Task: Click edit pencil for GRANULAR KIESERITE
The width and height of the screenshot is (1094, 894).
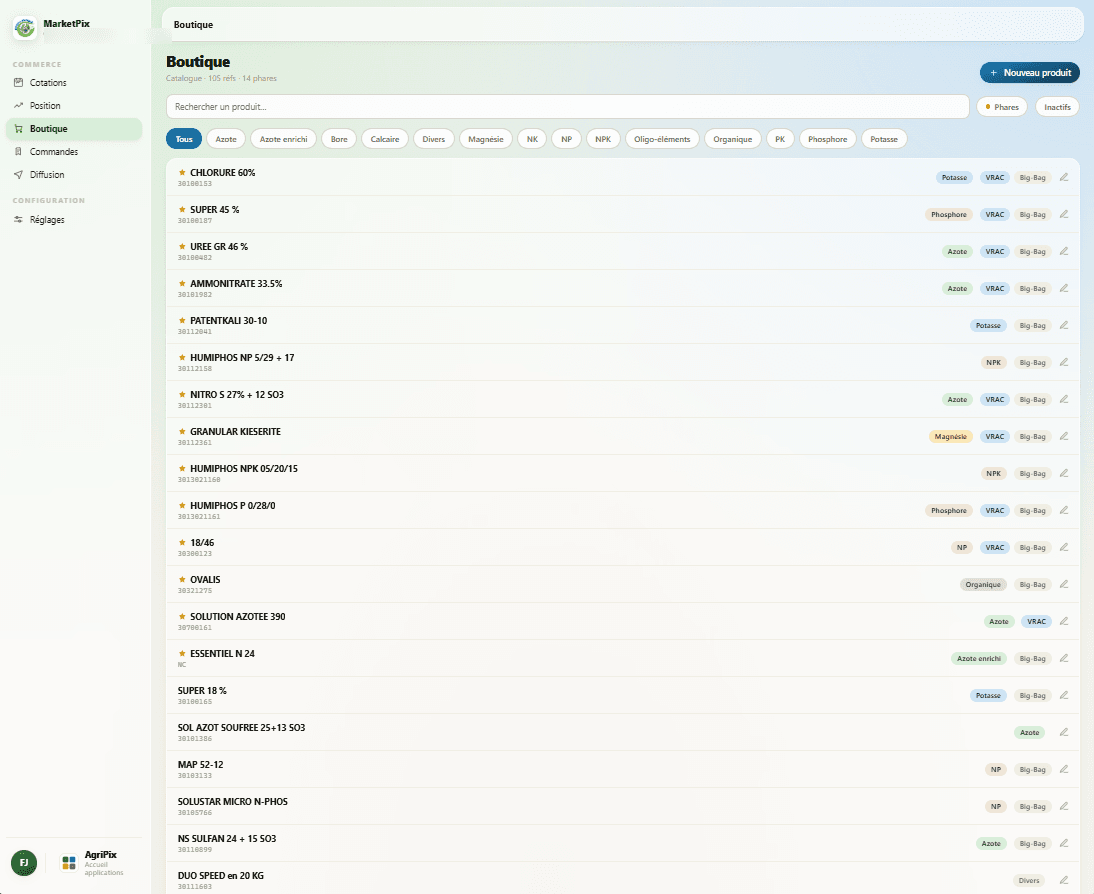Action: [x=1064, y=436]
